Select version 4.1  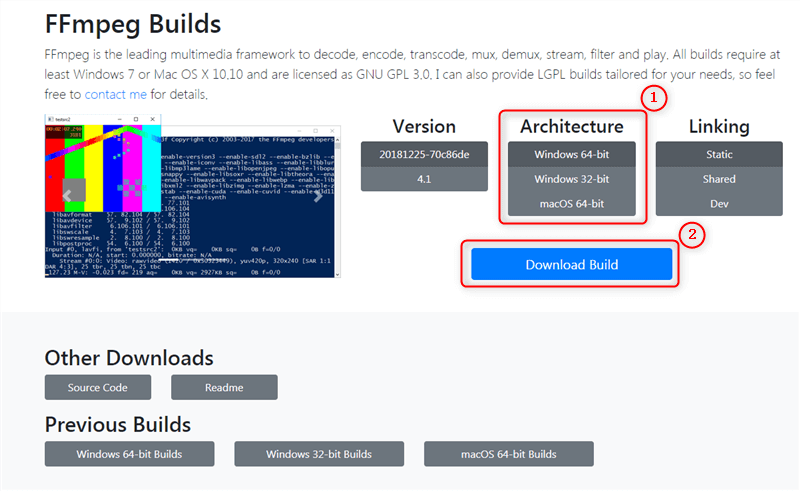tap(423, 180)
